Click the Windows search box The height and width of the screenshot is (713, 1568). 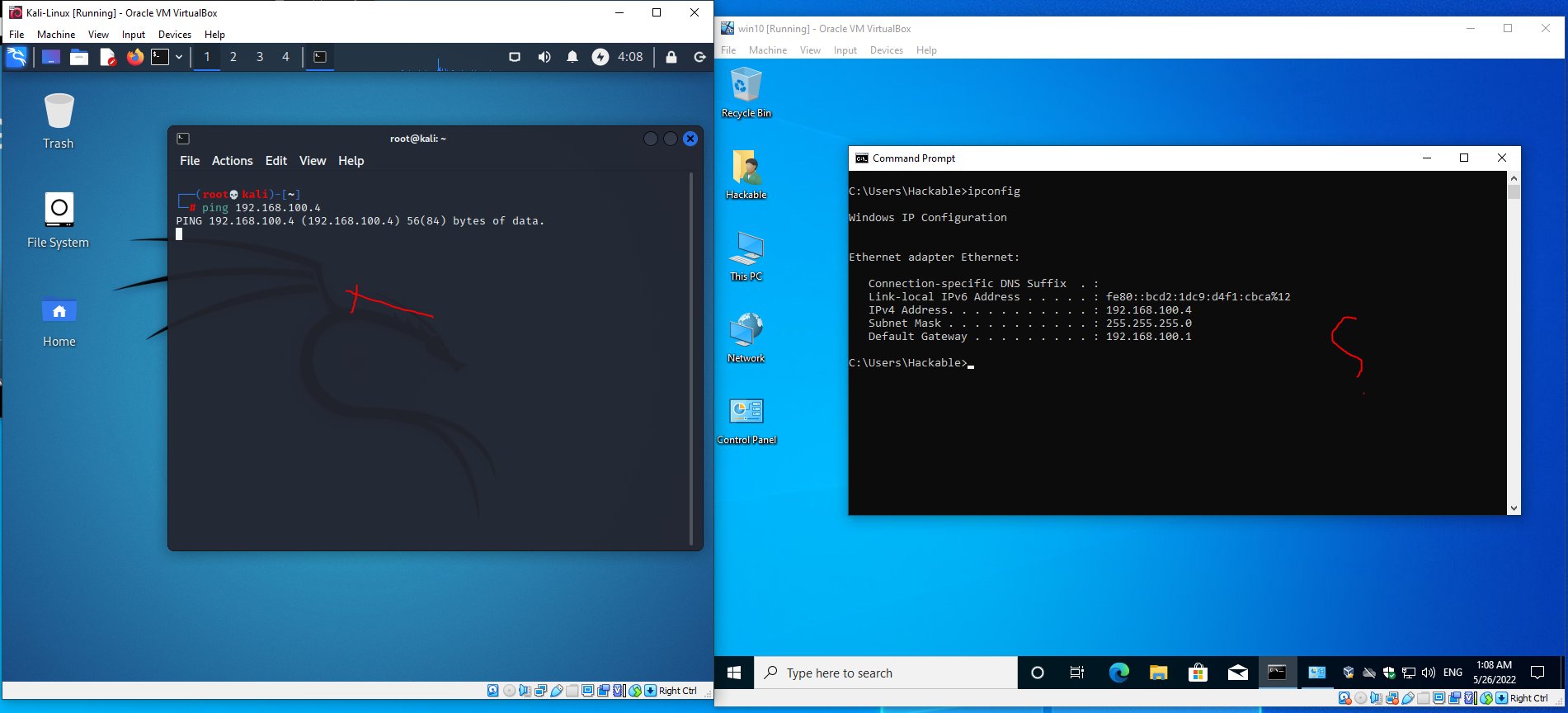tap(886, 673)
